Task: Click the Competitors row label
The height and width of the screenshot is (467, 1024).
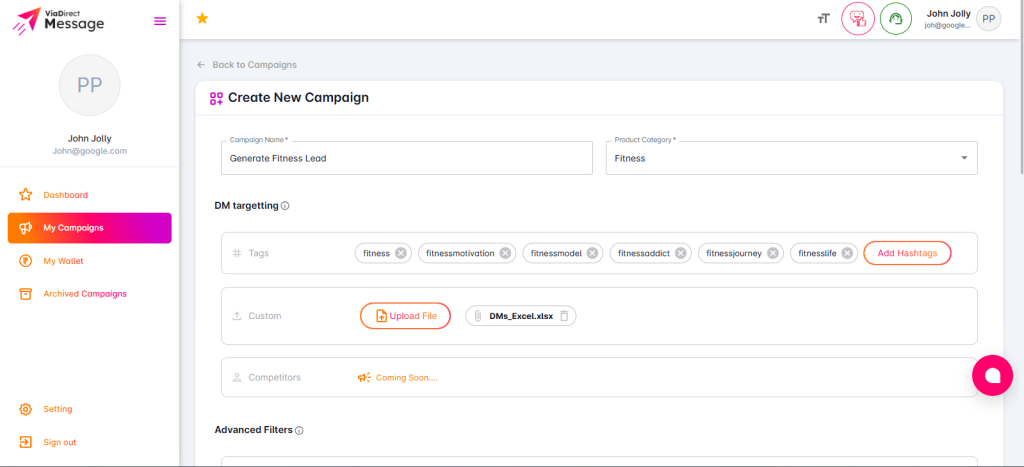Action: tap(274, 378)
